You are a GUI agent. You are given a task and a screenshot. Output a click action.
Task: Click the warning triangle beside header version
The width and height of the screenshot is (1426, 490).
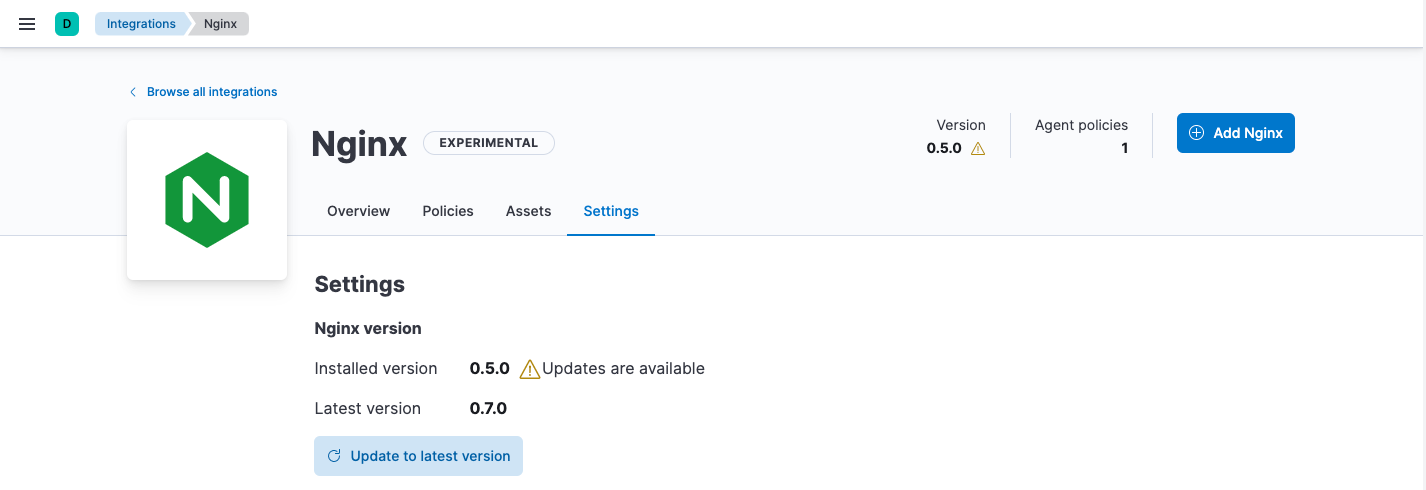pyautogui.click(x=978, y=149)
